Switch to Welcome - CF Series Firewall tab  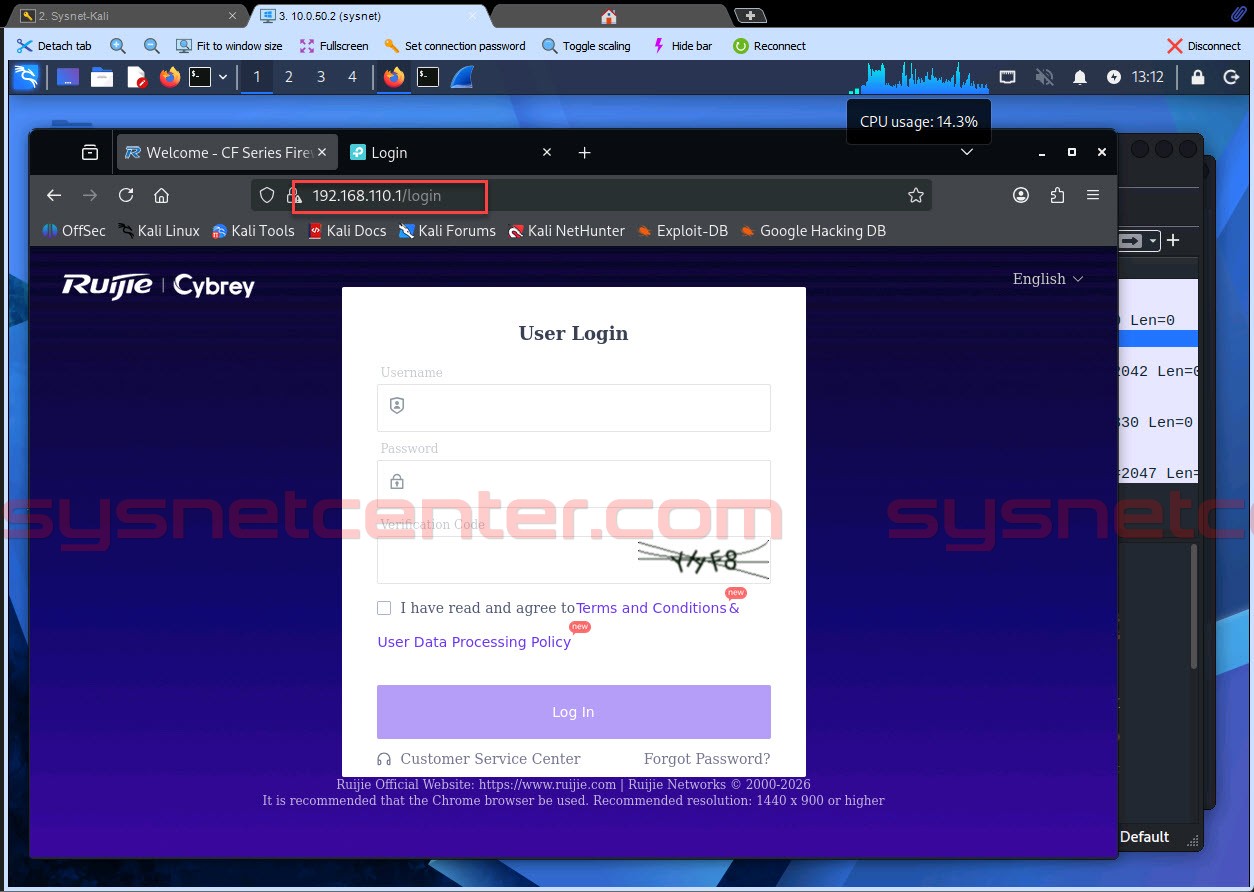227,153
